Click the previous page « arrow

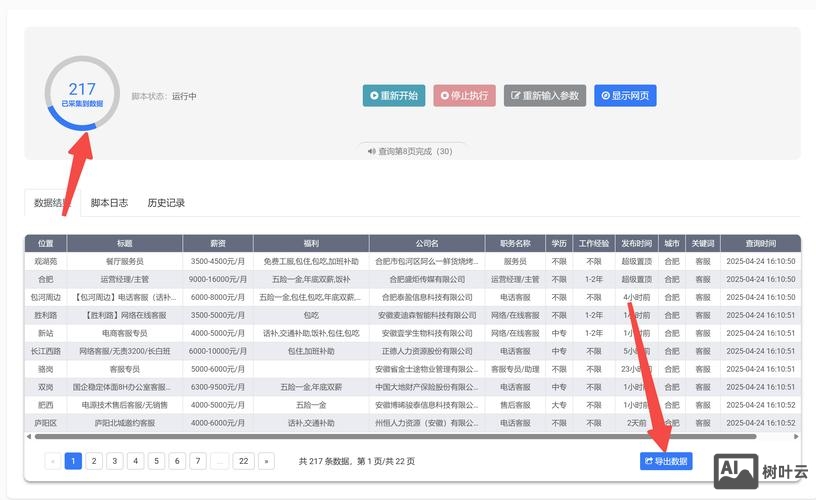[x=53, y=461]
